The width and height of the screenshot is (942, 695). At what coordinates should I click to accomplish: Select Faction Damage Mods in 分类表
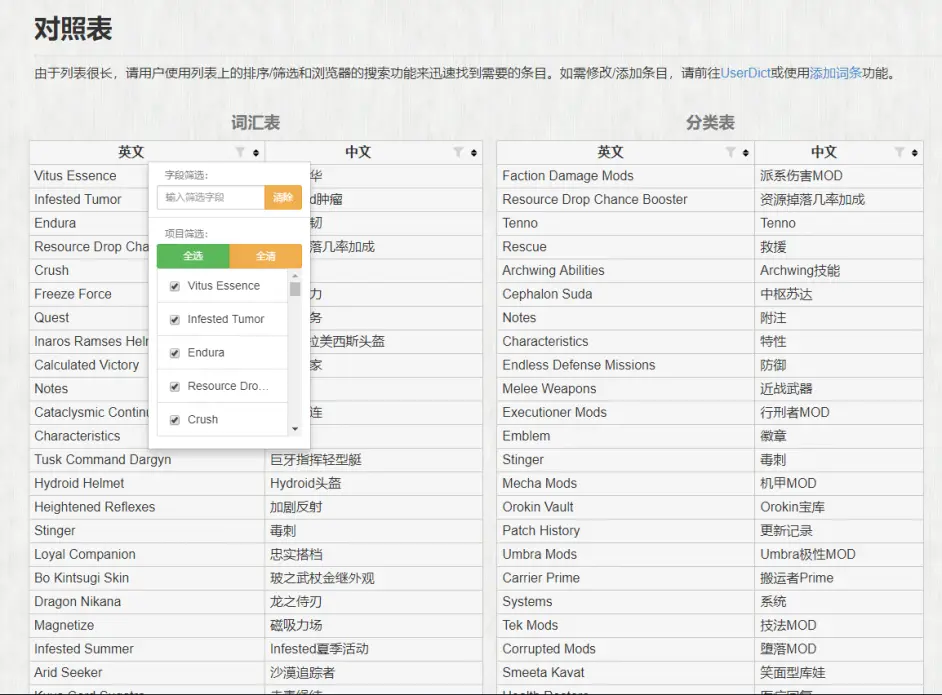coord(625,176)
